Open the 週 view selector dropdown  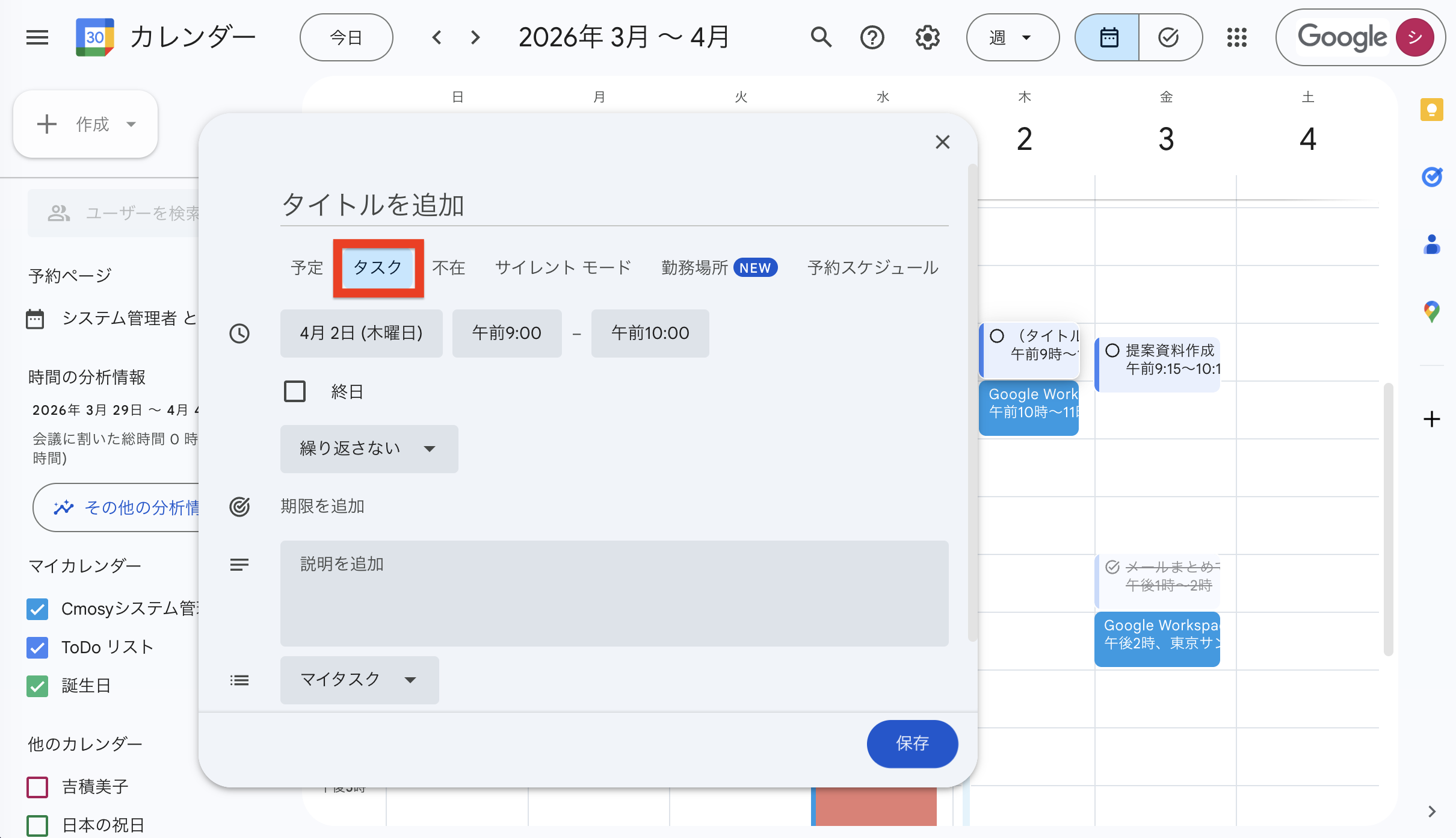[1013, 37]
